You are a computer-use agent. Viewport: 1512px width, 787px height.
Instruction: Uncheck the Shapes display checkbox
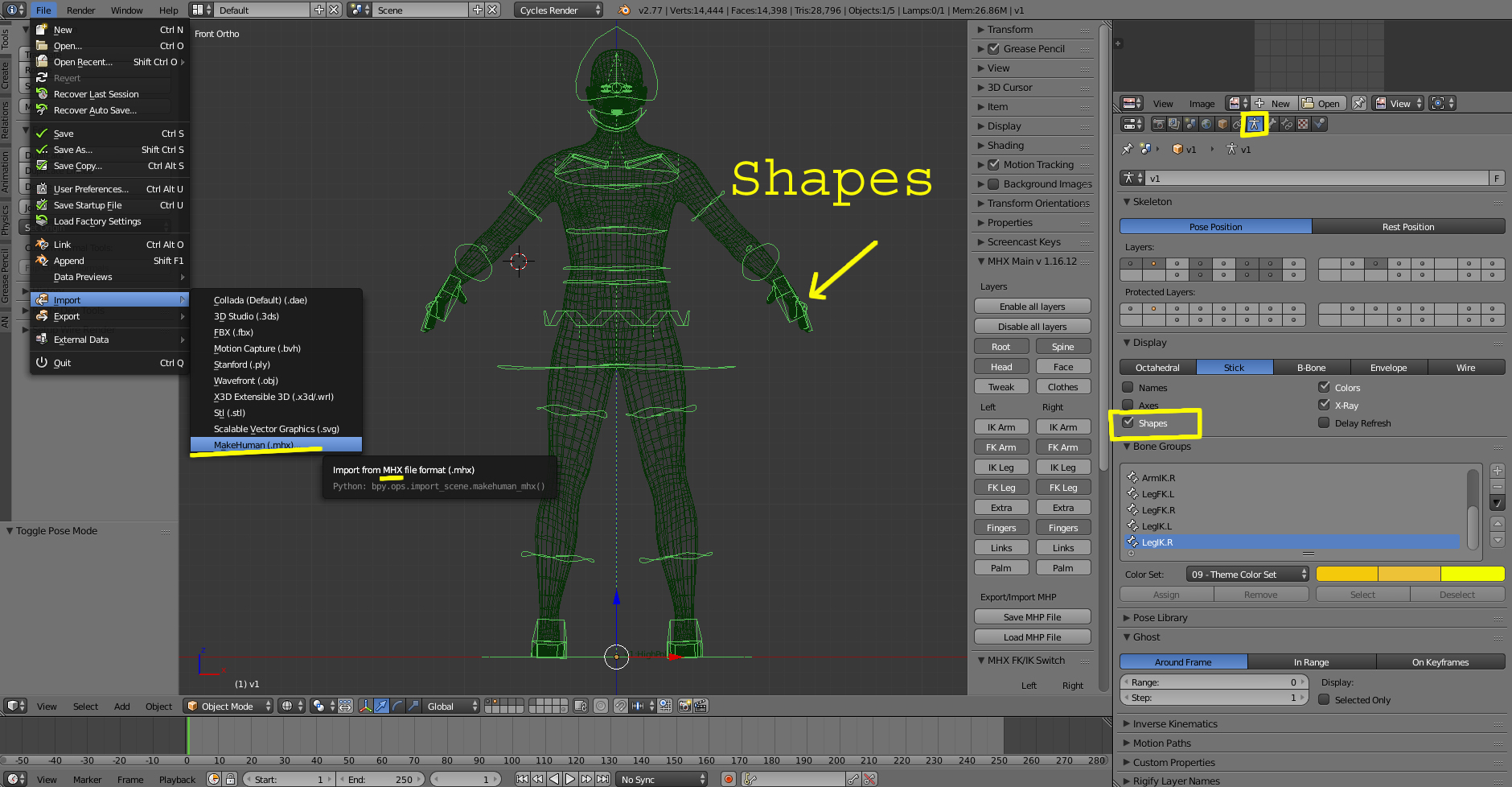coord(1128,422)
